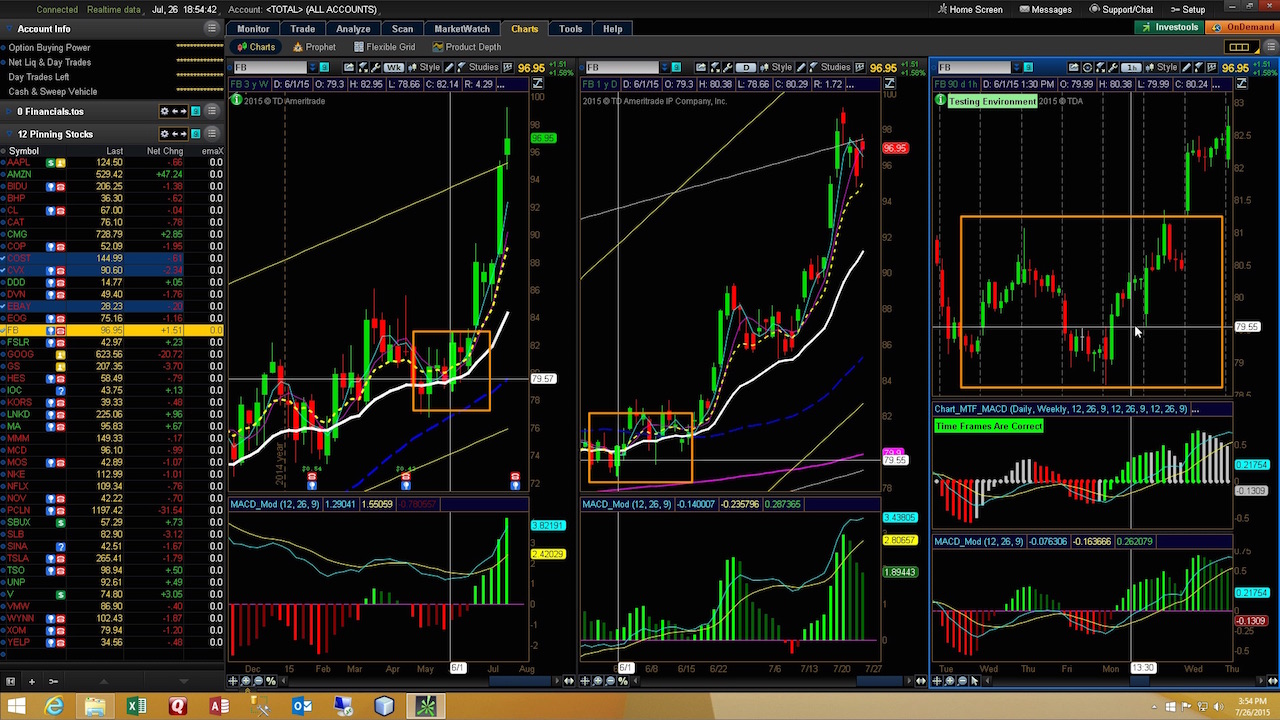The width and height of the screenshot is (1280, 720).
Task: Open the 12 Pinning Stocks watchlist menu
Action: pyautogui.click(x=212, y=134)
